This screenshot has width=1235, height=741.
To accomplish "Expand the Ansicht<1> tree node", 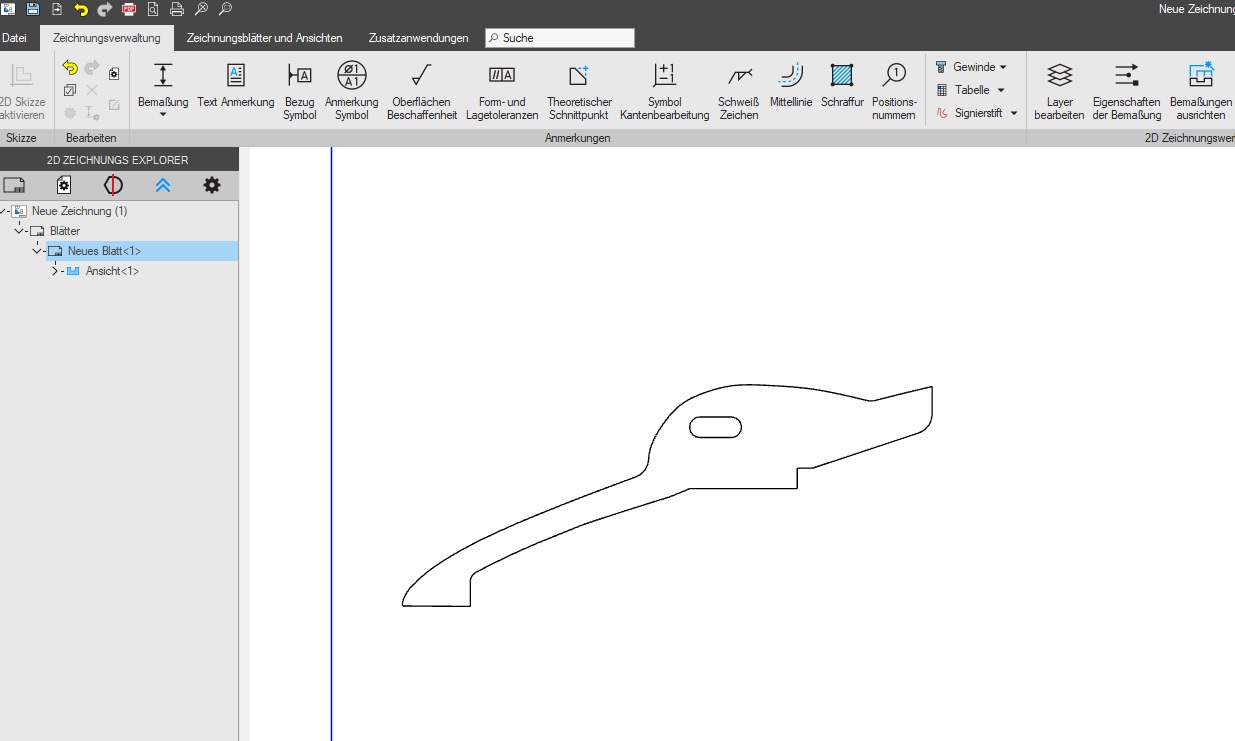I will point(55,271).
